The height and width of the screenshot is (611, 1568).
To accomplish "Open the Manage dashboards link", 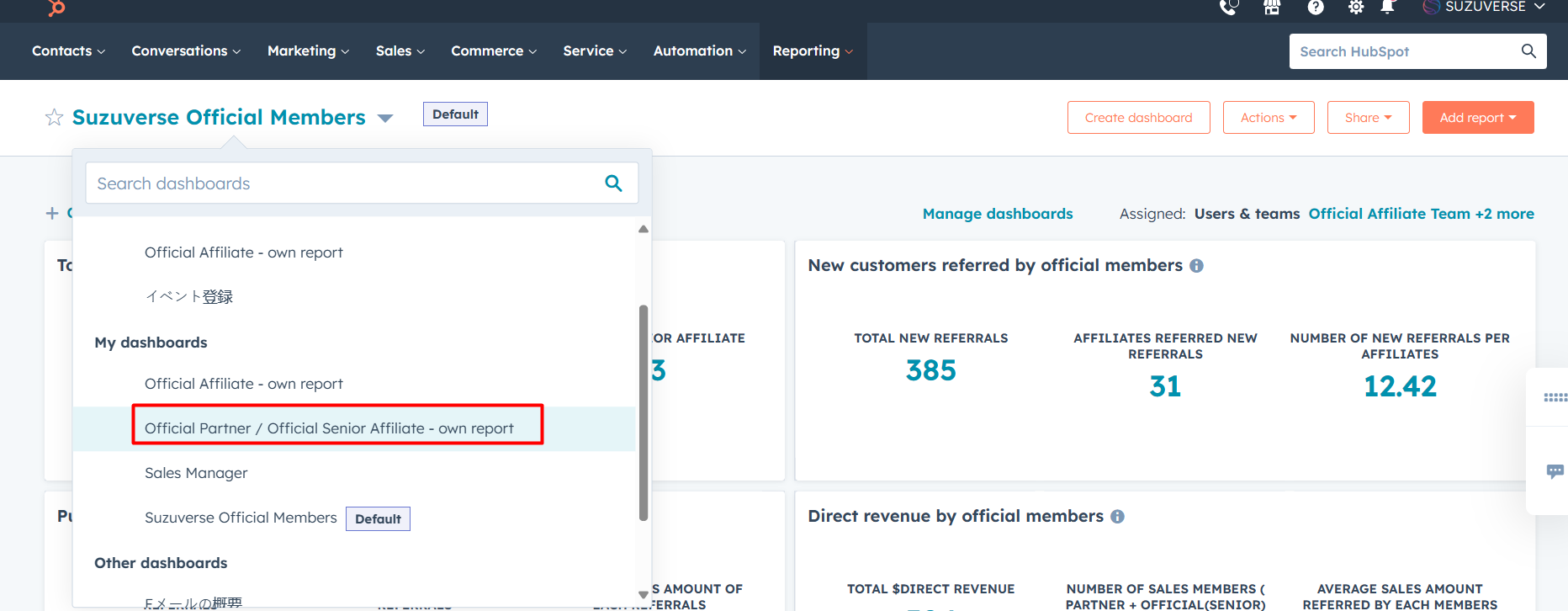I will [997, 214].
